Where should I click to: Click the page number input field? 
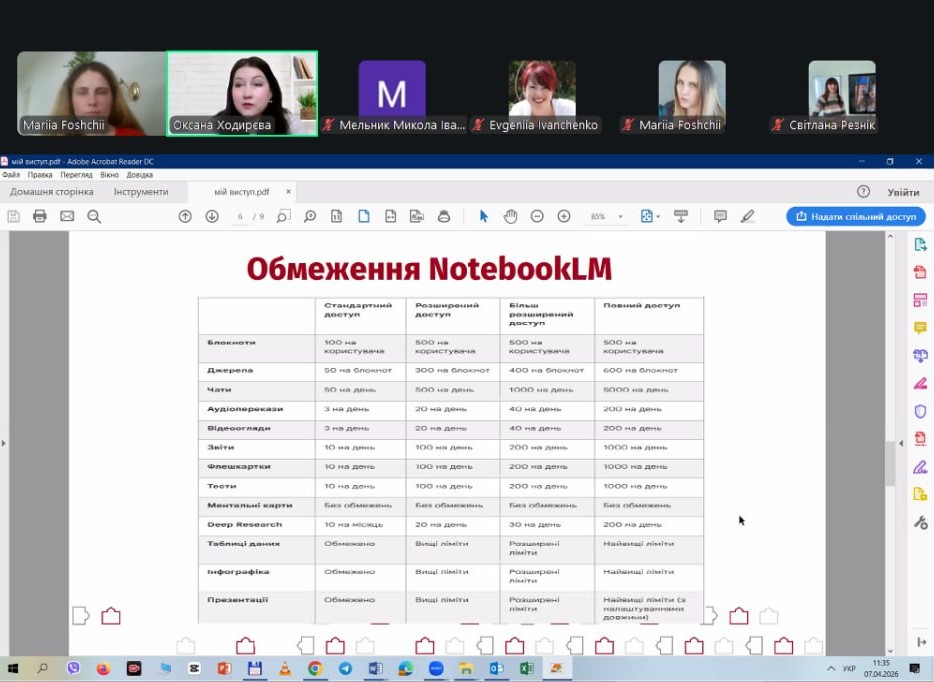pyautogui.click(x=241, y=217)
